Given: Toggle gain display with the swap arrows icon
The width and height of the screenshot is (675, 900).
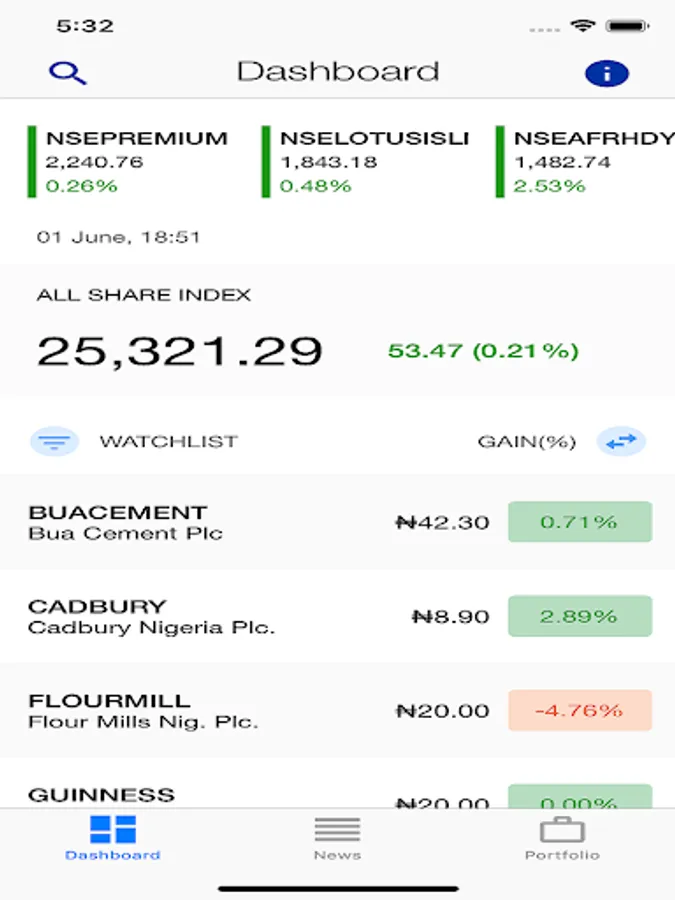Looking at the screenshot, I should tap(621, 441).
